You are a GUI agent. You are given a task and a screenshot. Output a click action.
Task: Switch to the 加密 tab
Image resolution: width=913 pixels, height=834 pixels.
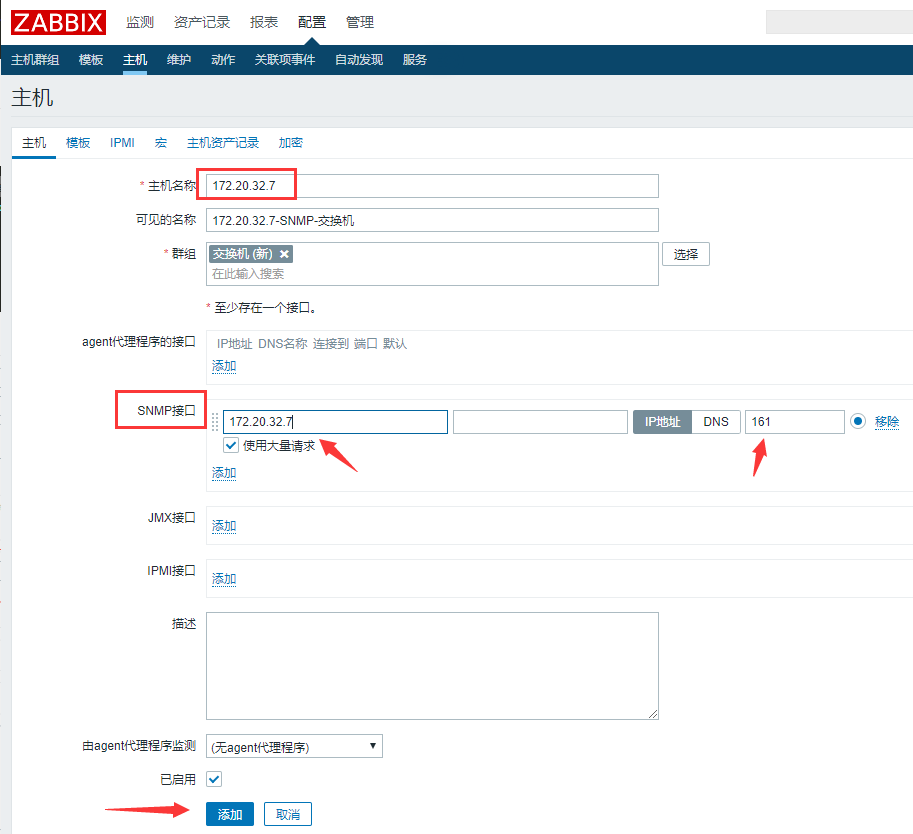(x=291, y=143)
